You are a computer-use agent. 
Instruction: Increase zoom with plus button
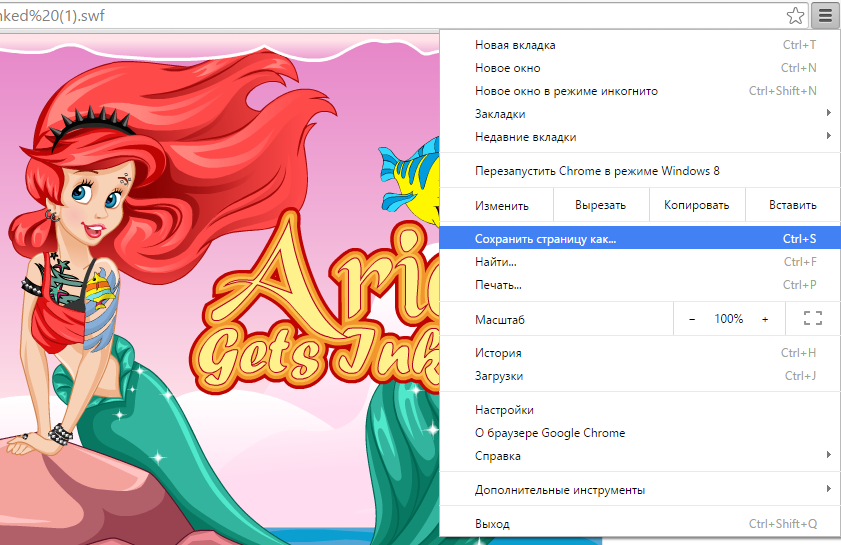pyautogui.click(x=765, y=319)
